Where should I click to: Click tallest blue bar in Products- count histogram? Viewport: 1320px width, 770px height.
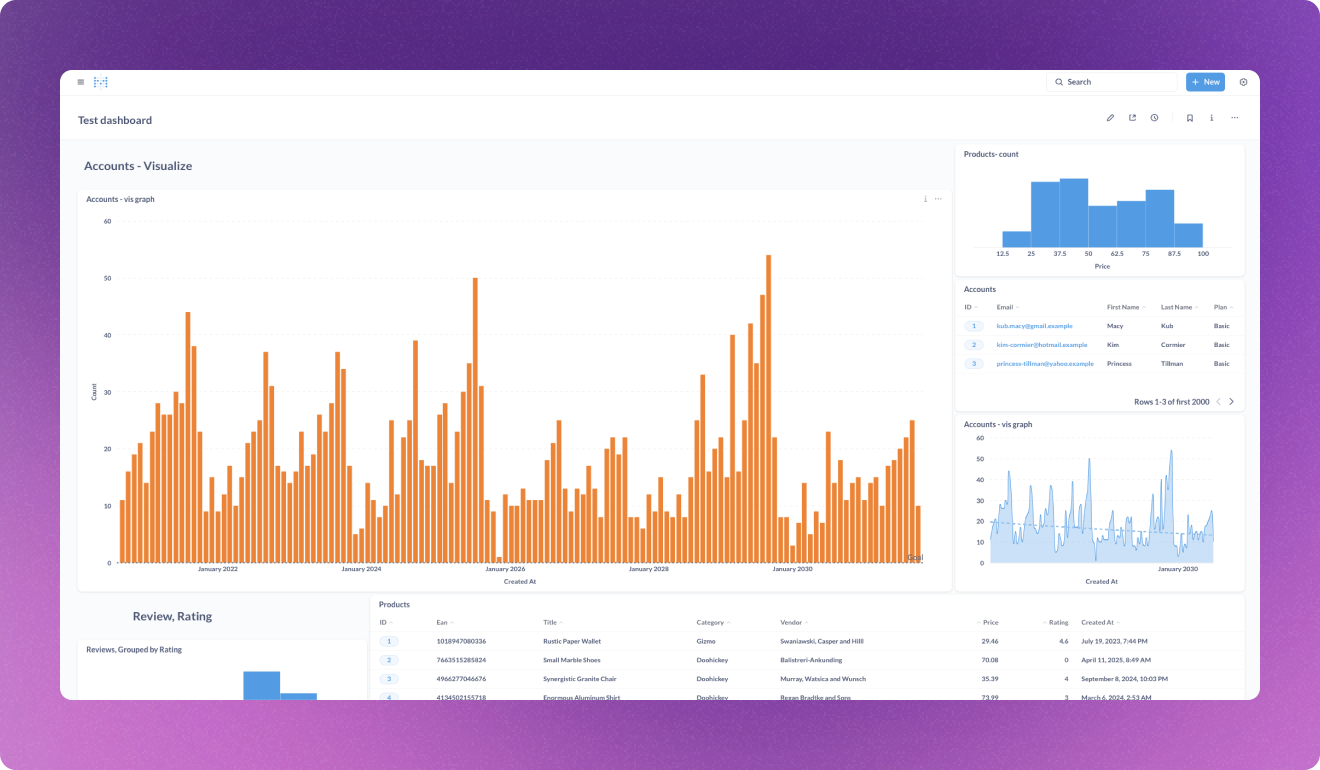tap(1074, 213)
